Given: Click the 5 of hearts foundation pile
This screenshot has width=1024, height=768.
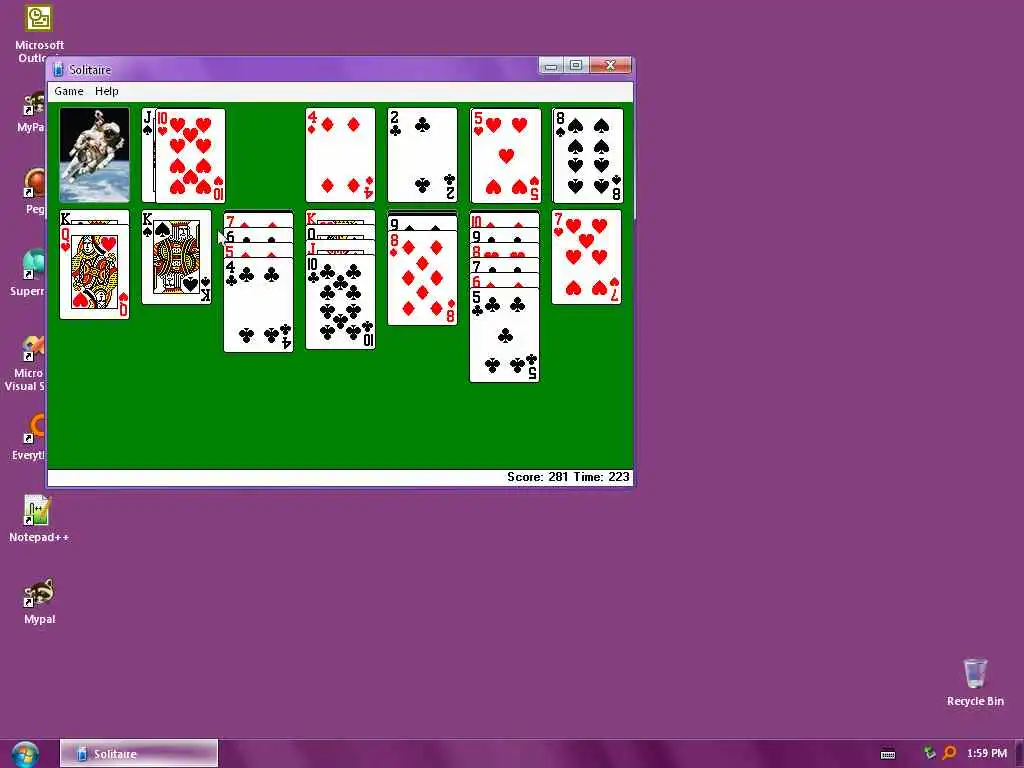Looking at the screenshot, I should pos(505,155).
